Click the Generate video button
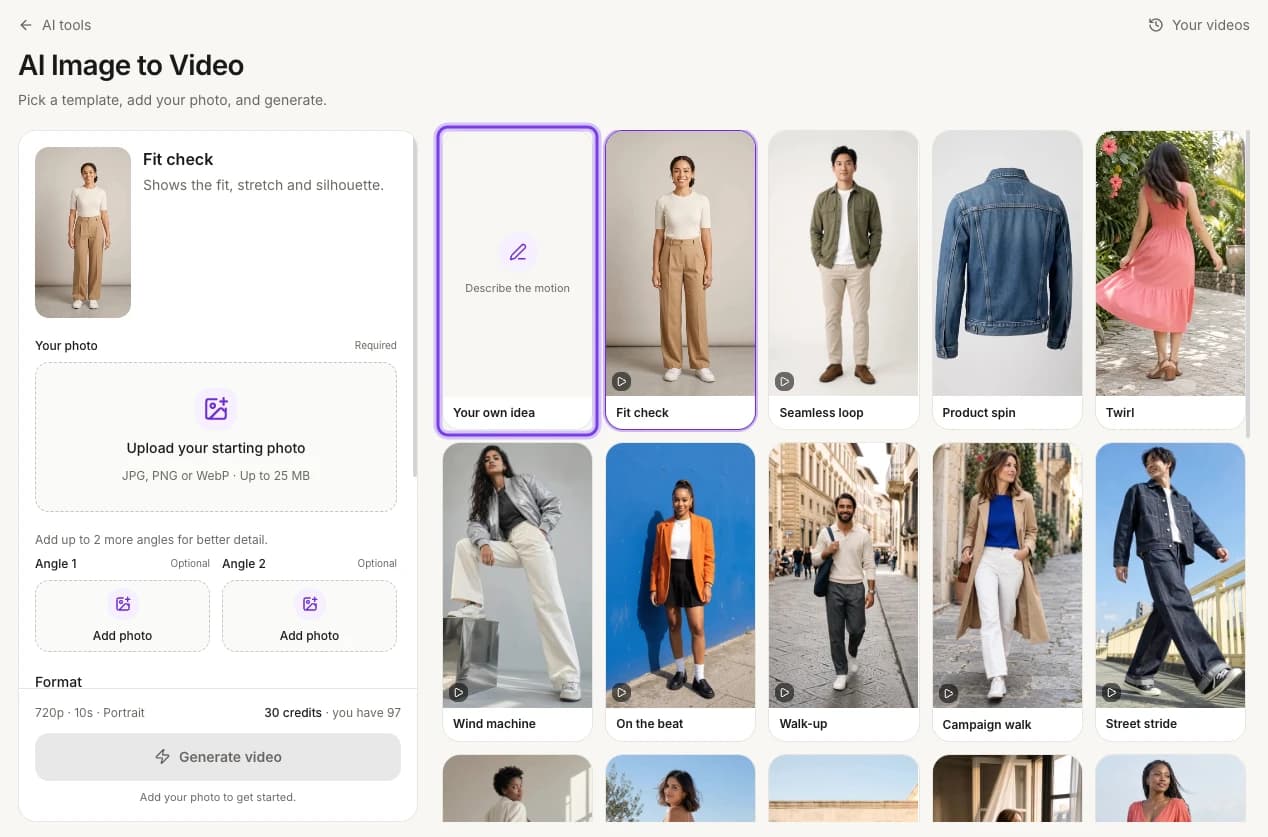The image size is (1268, 837). [218, 757]
